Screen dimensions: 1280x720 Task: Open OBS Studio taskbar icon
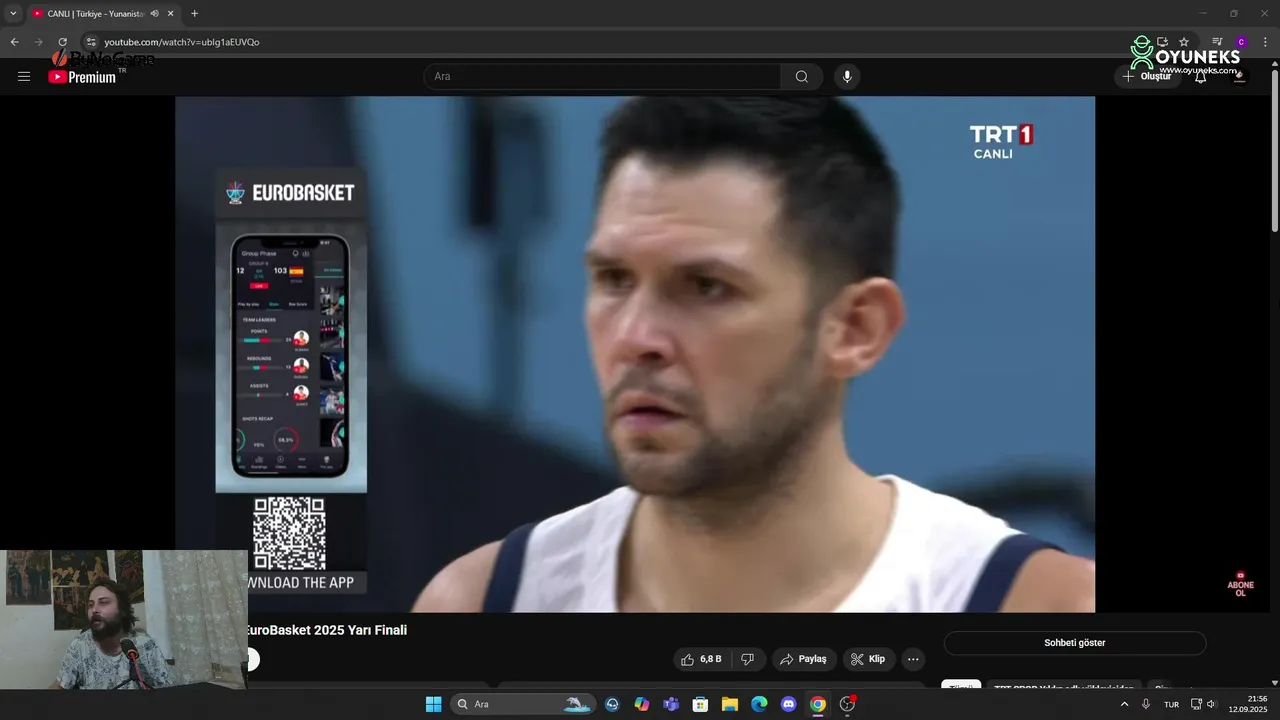[x=848, y=704]
